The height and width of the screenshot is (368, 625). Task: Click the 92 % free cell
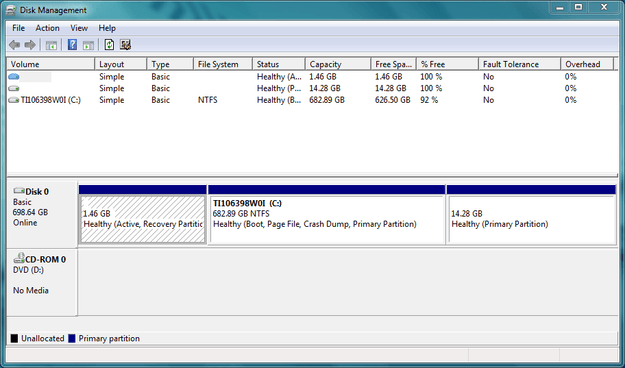coord(429,100)
